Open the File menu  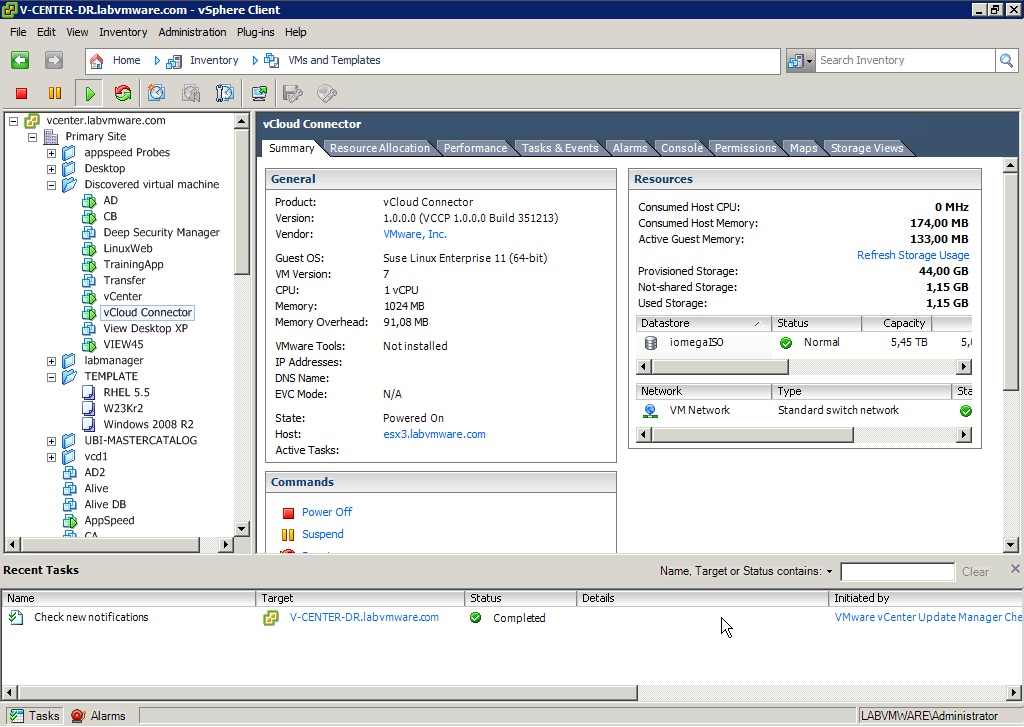click(x=18, y=32)
